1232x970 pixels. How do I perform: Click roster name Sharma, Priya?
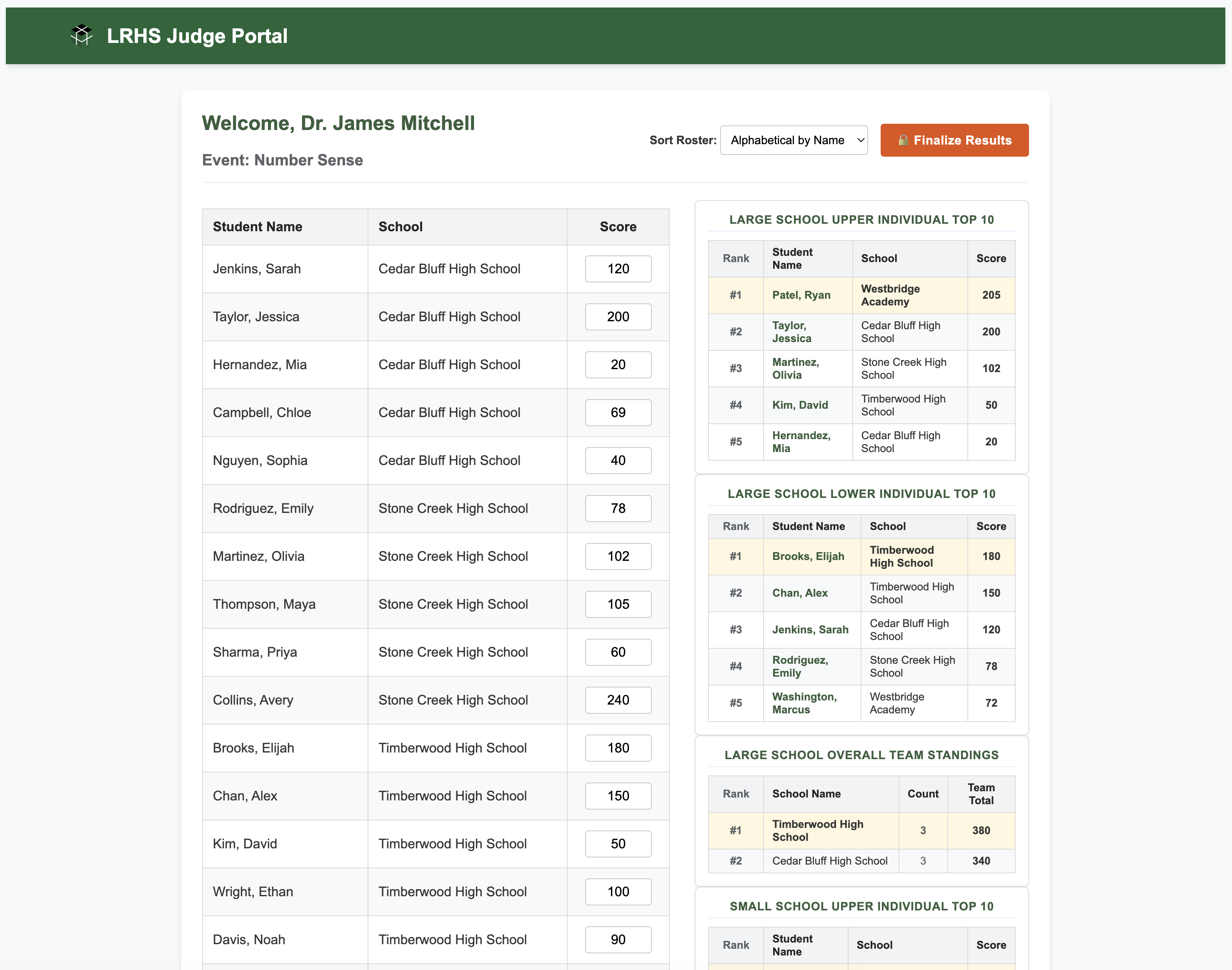255,652
